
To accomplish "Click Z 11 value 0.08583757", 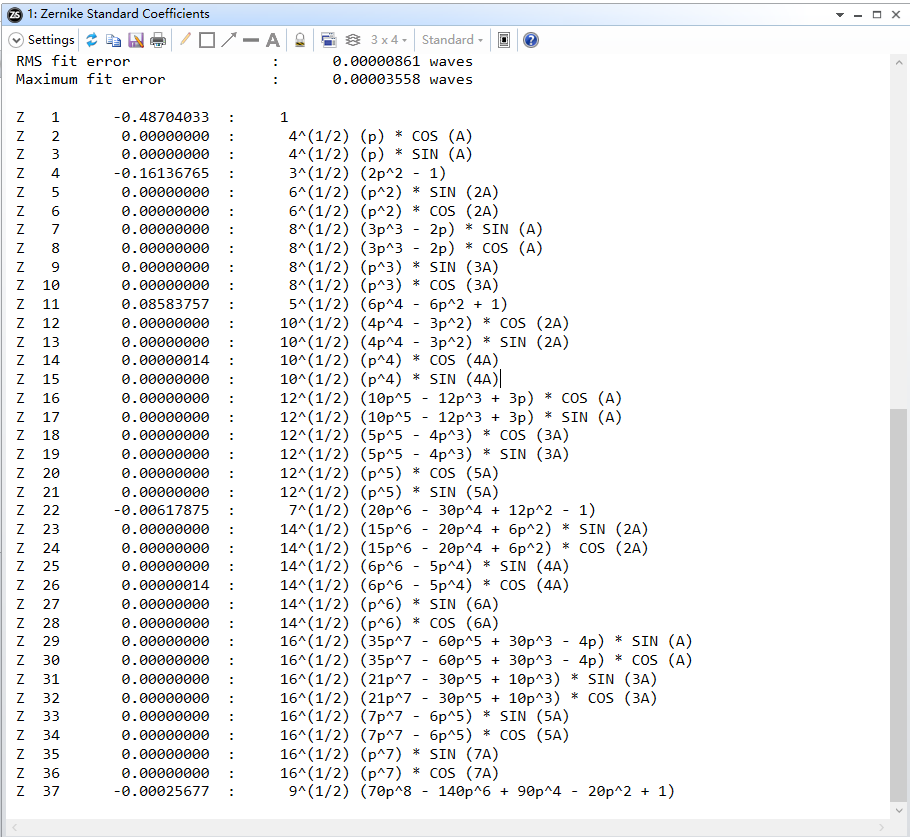I will click(165, 304).
